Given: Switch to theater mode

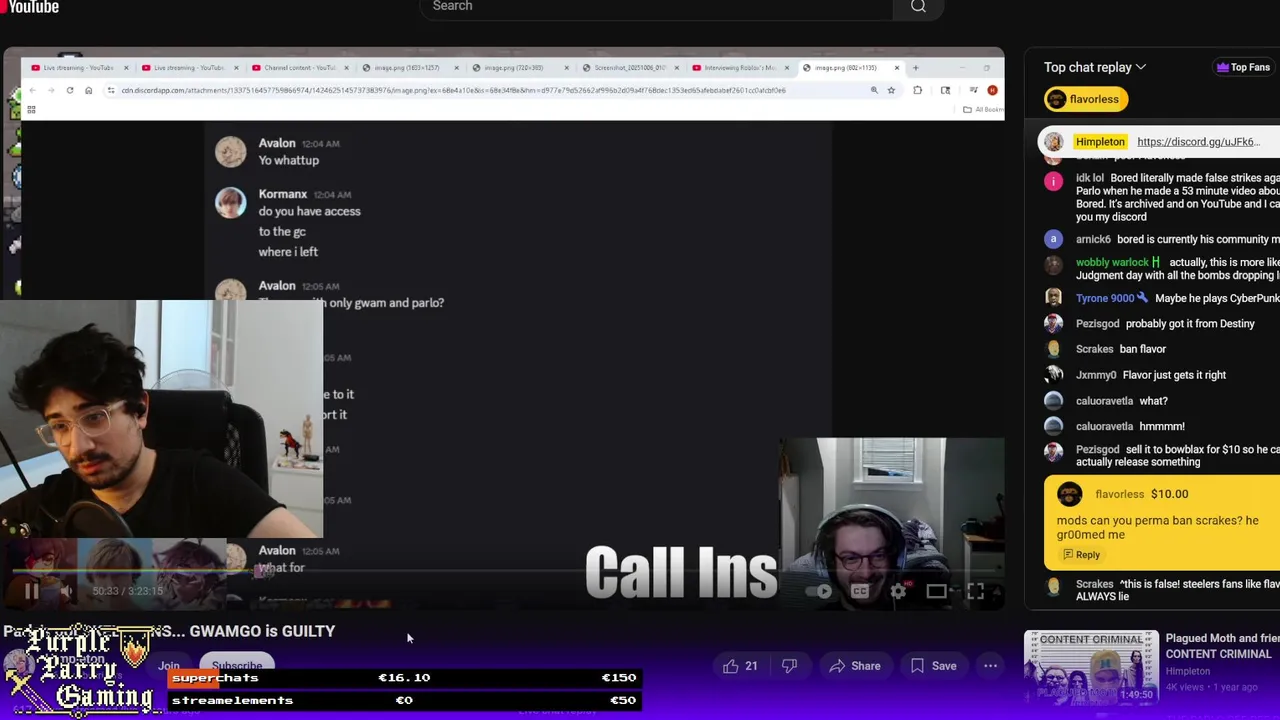Looking at the screenshot, I should click(937, 591).
